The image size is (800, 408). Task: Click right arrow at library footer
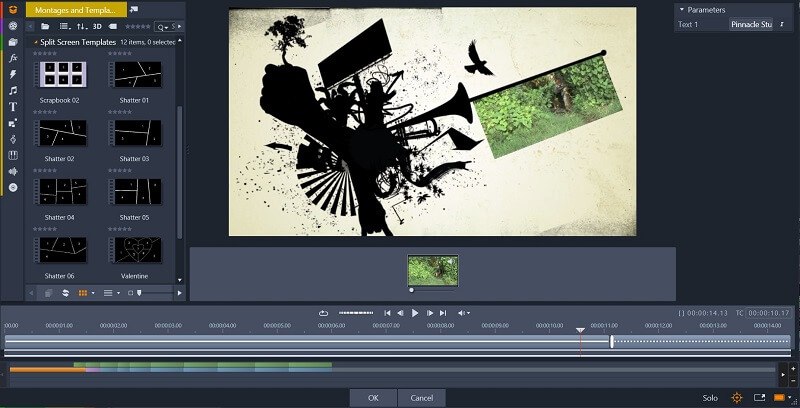pos(180,293)
